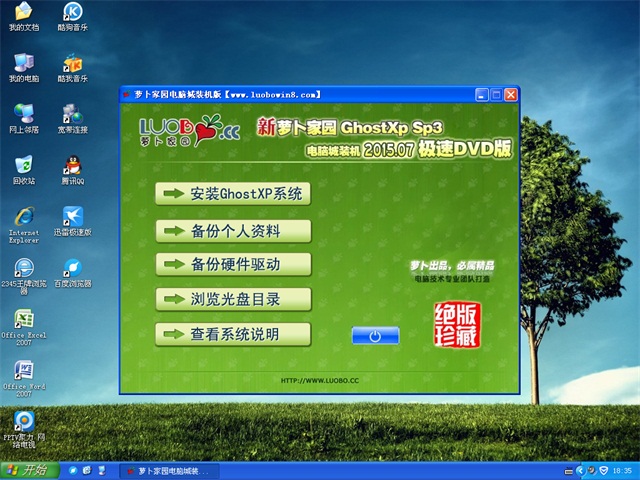
Task: Click 查看系统说明 button
Action: point(233,333)
